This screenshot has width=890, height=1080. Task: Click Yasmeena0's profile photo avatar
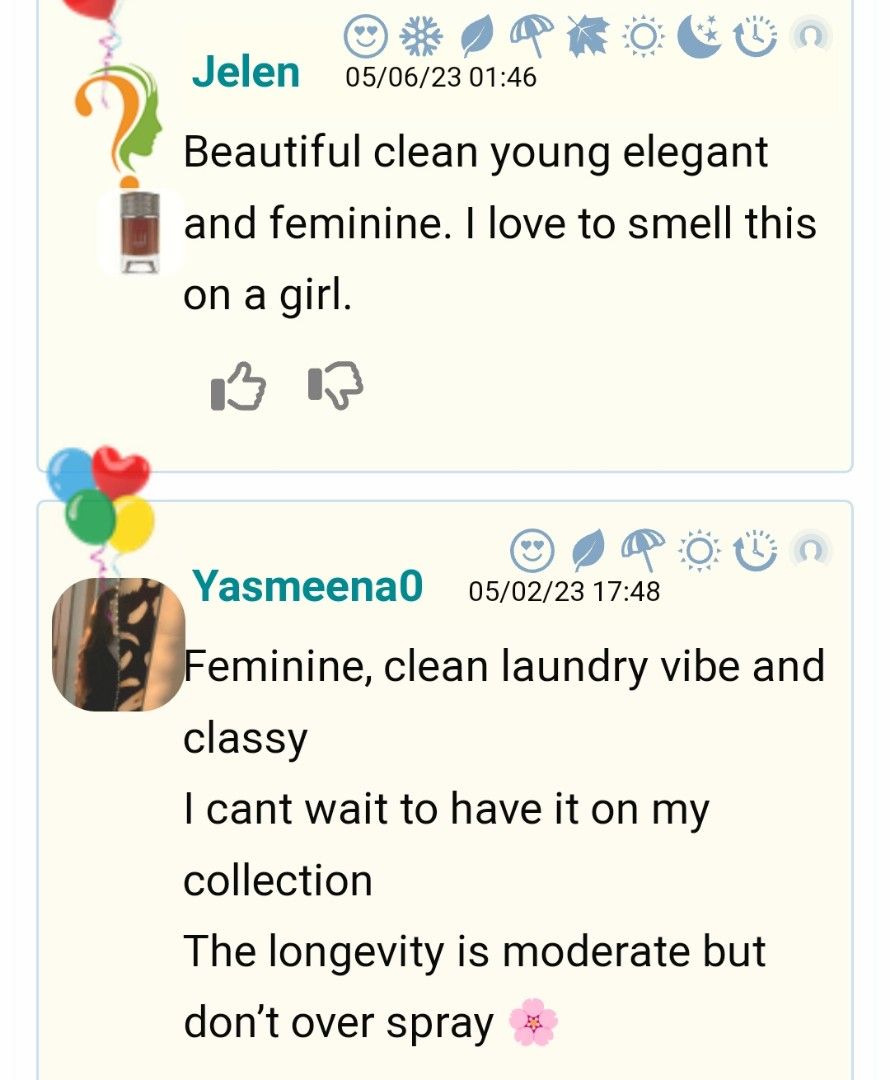click(x=118, y=644)
